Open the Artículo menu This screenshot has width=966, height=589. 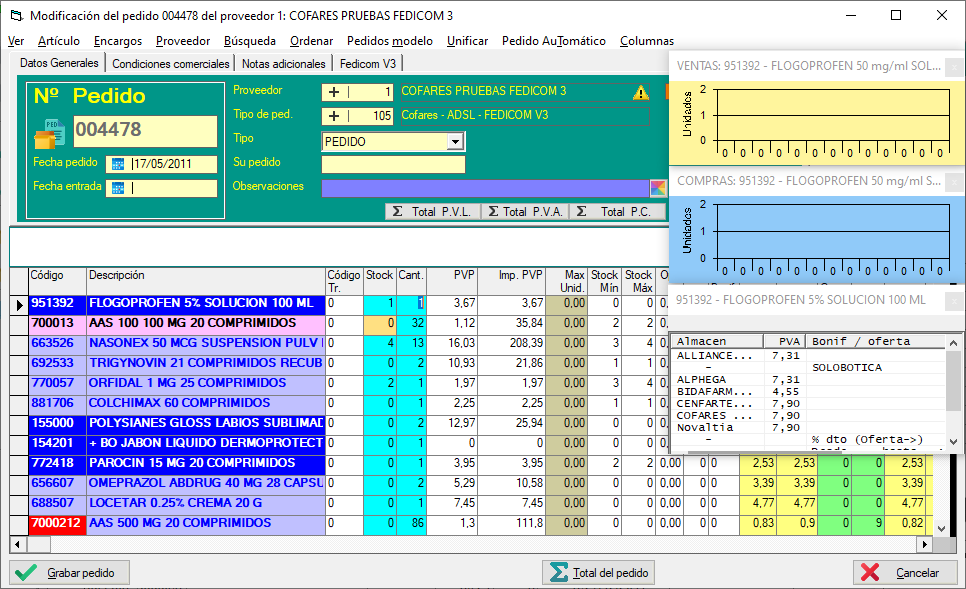click(x=59, y=41)
